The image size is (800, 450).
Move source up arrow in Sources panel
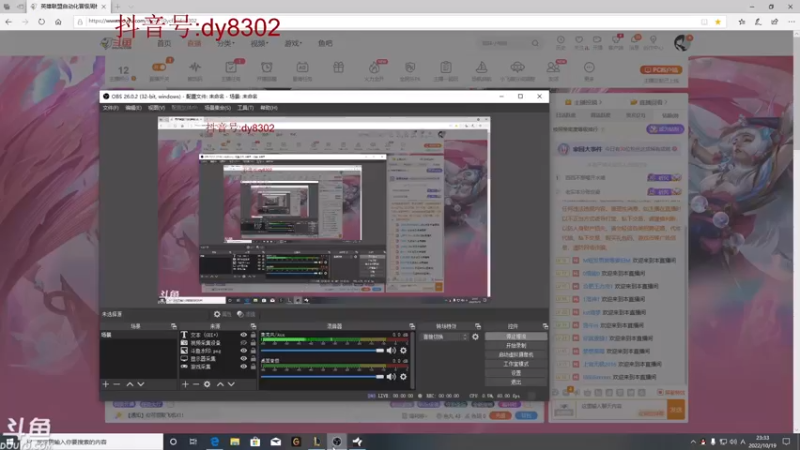[220, 384]
